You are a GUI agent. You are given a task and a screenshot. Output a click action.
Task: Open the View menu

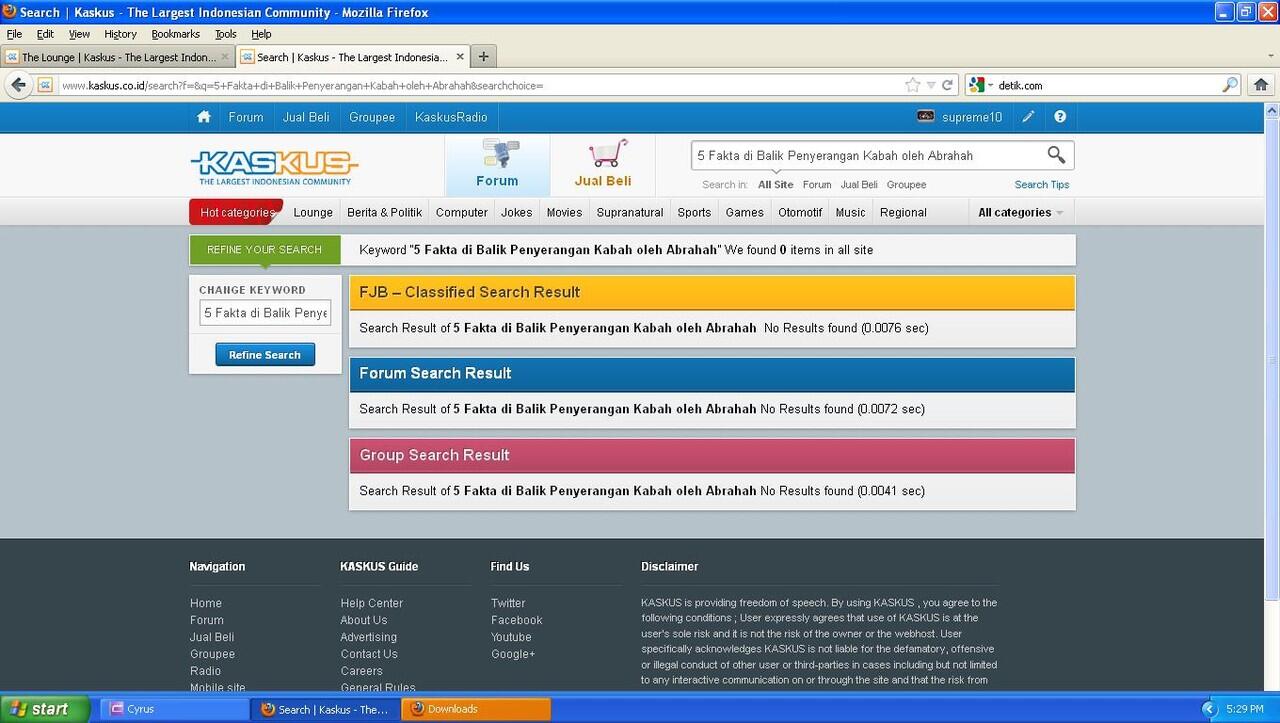(x=79, y=34)
